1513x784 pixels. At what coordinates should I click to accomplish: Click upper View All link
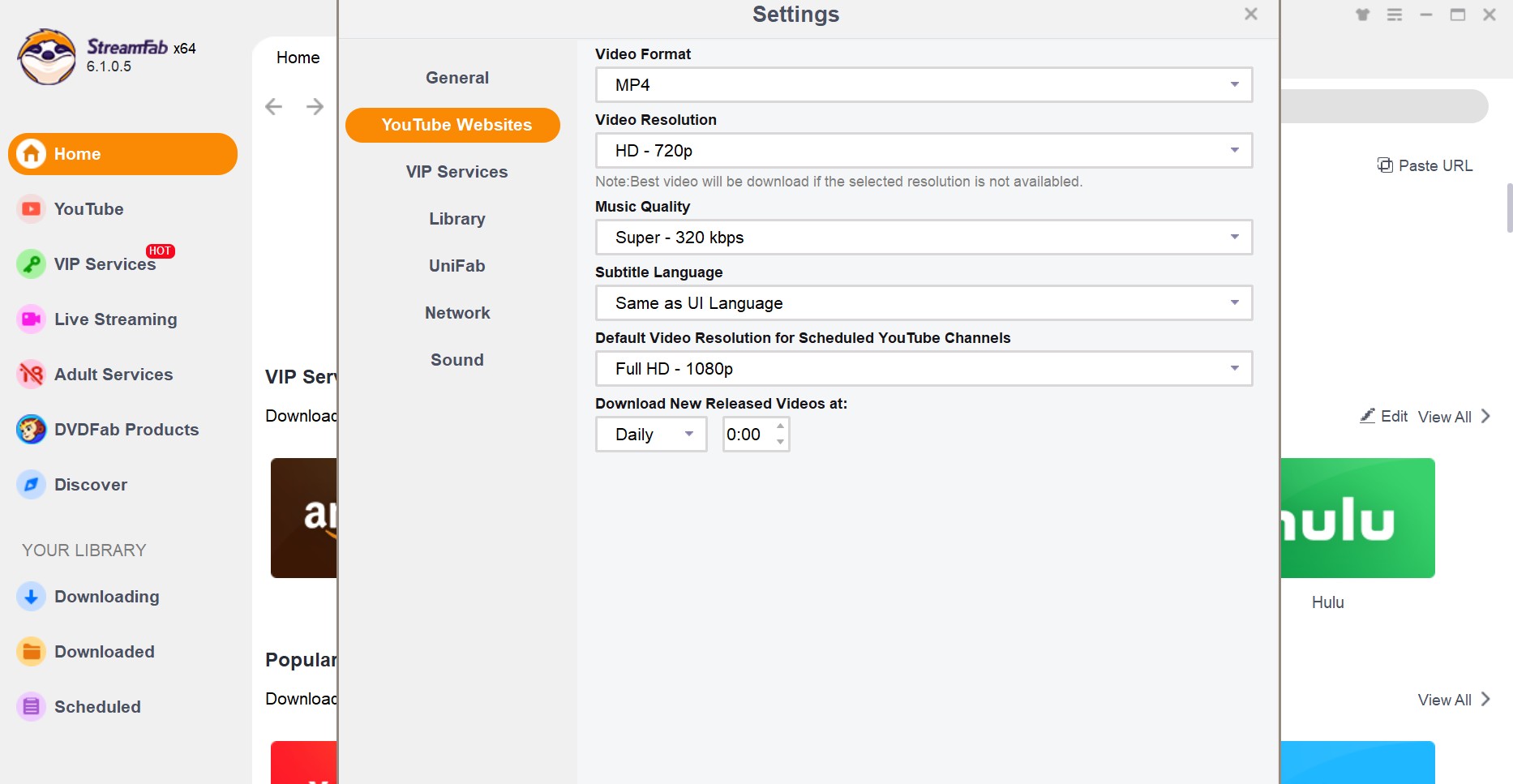1444,417
